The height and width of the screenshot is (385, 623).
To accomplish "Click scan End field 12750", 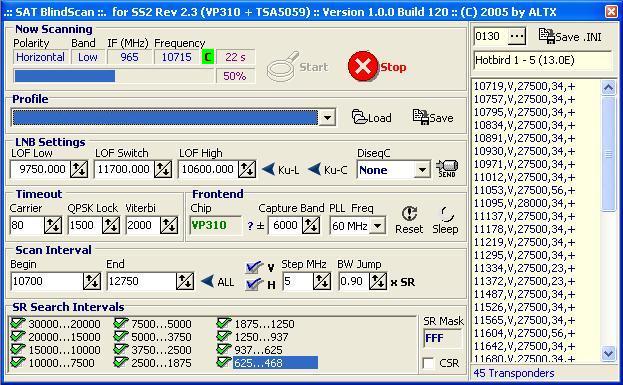I will click(141, 281).
